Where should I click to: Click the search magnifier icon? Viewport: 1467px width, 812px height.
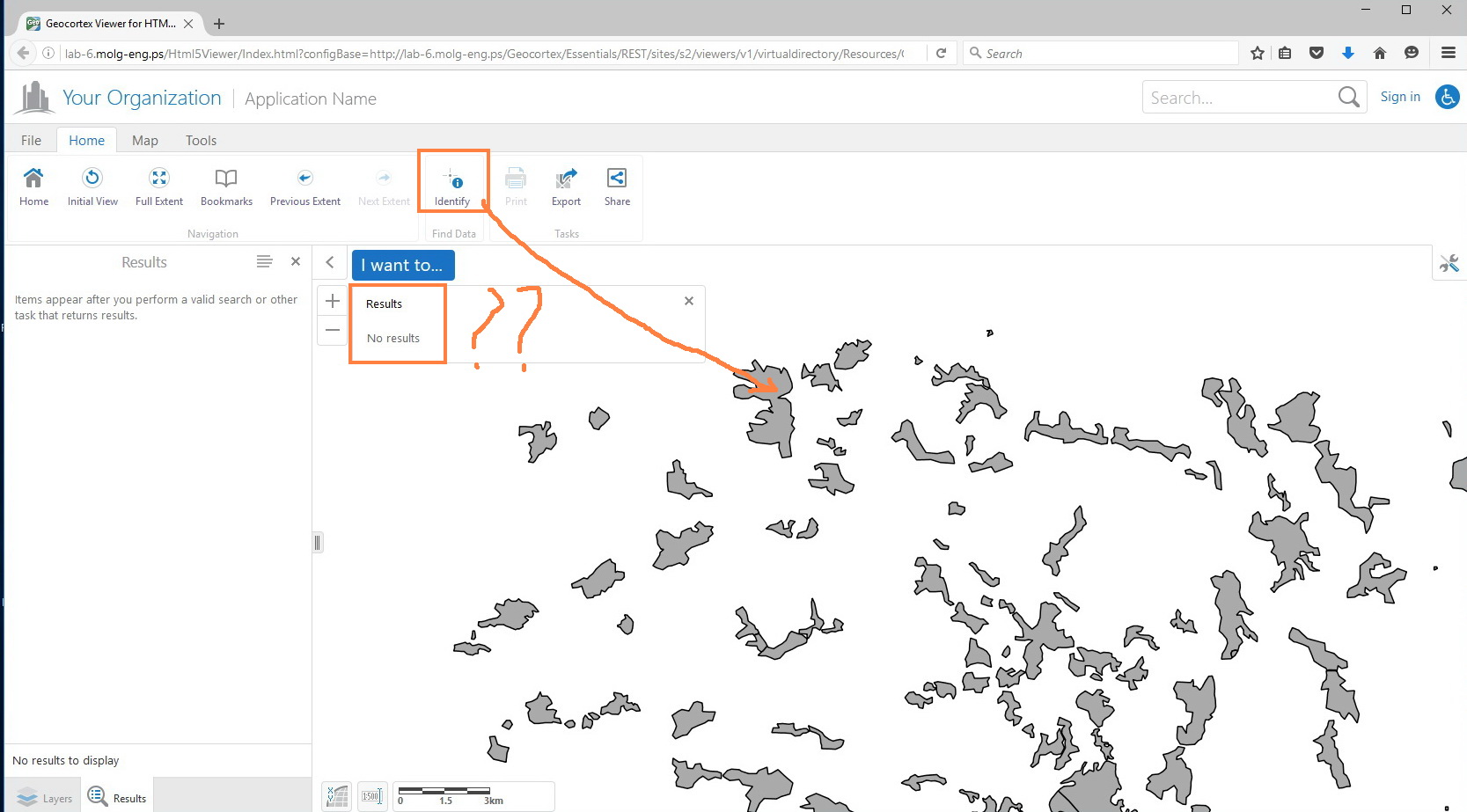click(1348, 97)
